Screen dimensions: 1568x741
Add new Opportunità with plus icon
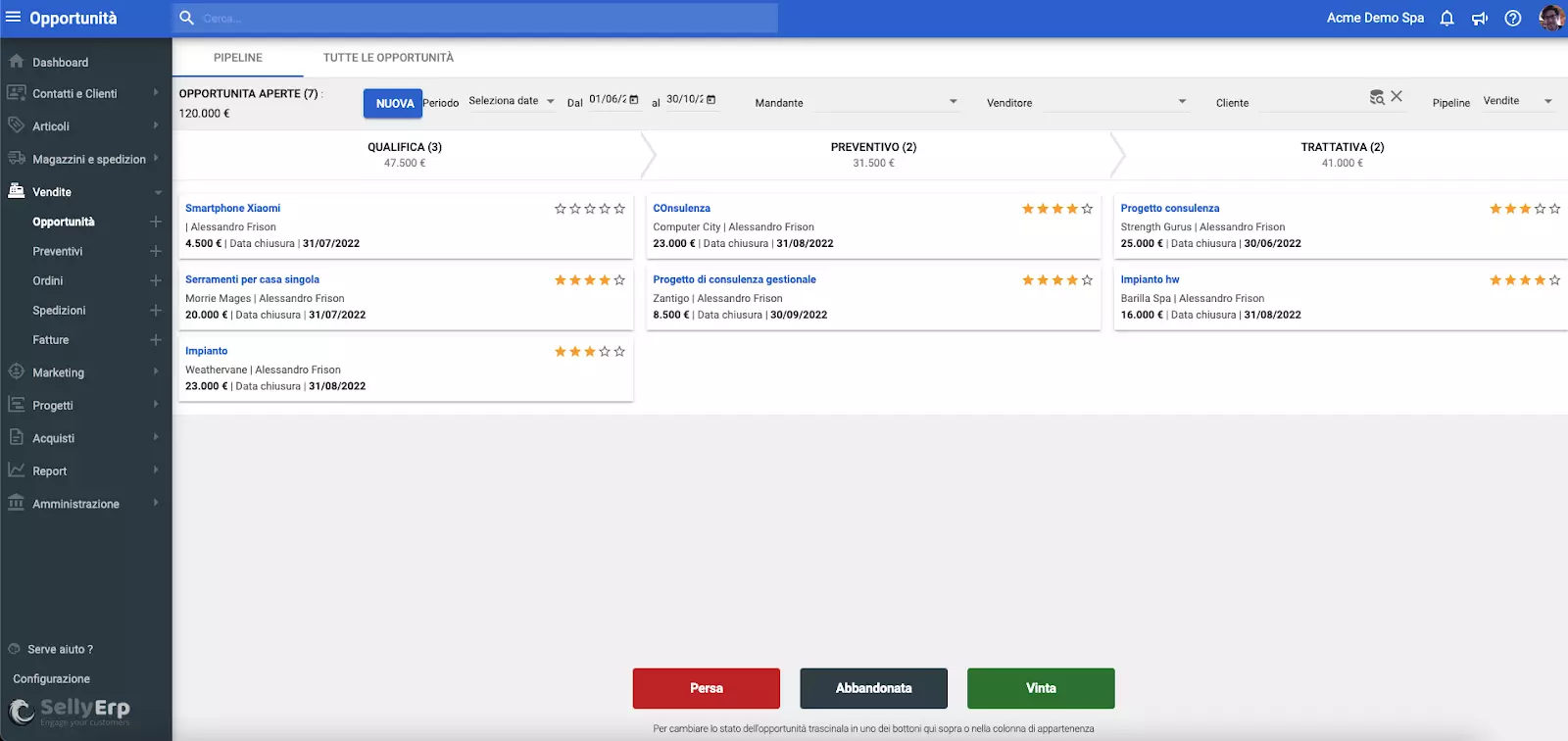[156, 222]
